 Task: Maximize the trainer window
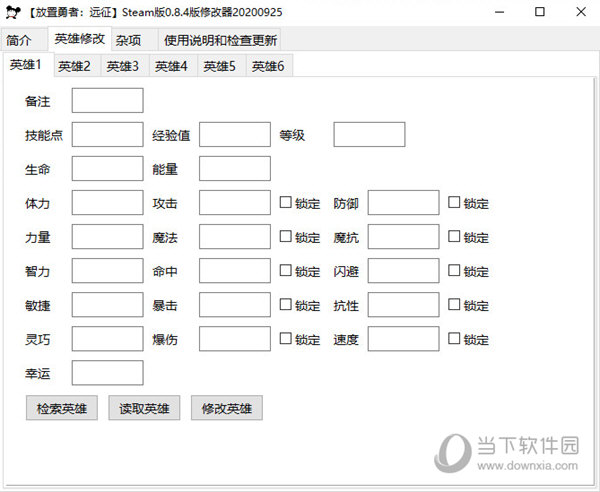(x=540, y=12)
